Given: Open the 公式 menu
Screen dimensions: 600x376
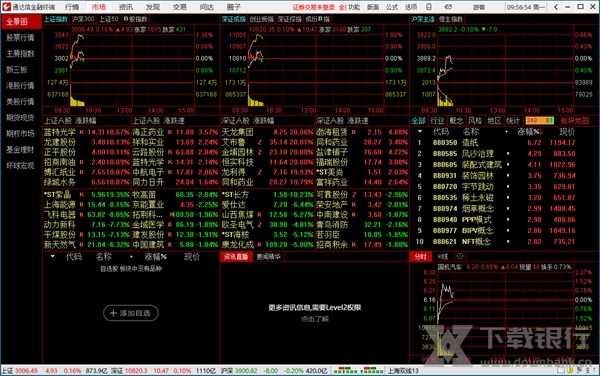Looking at the screenshot, I should [392, 7].
